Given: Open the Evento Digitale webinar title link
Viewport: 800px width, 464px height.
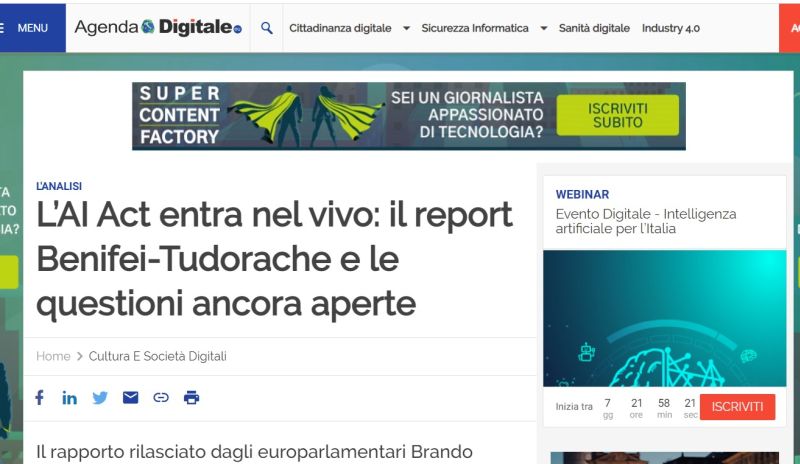Looking at the screenshot, I should [645, 221].
